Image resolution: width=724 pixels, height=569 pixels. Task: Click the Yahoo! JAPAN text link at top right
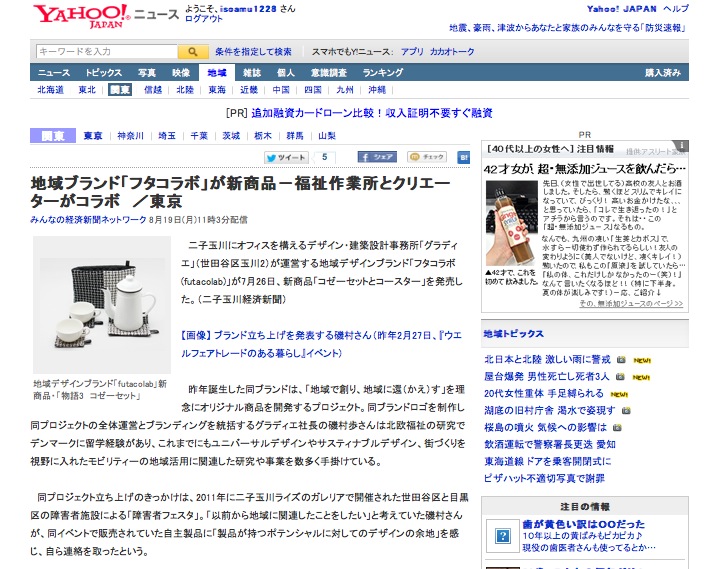pyautogui.click(x=621, y=9)
